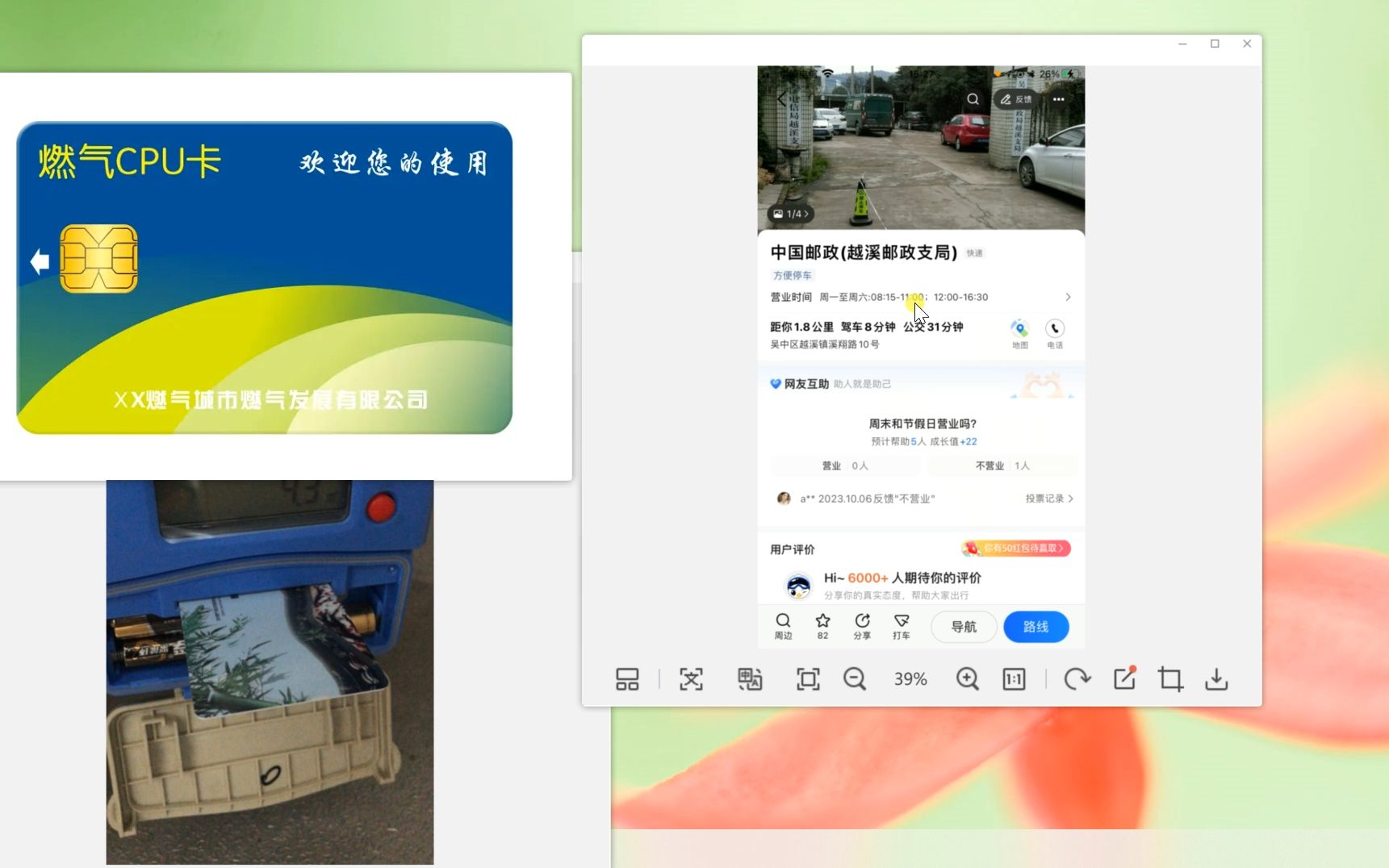The image size is (1389, 868).
Task: Click the gold chip on the gas card
Action: [98, 258]
